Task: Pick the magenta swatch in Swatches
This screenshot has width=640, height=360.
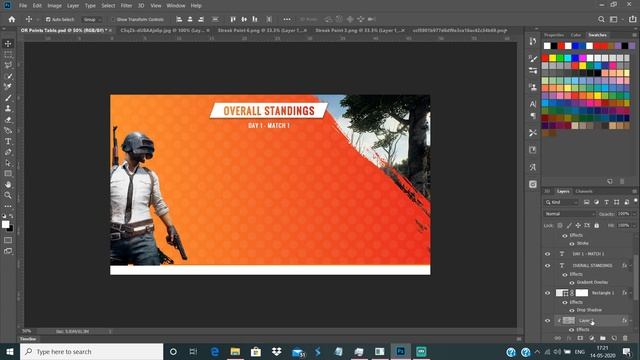Action: coord(582,58)
